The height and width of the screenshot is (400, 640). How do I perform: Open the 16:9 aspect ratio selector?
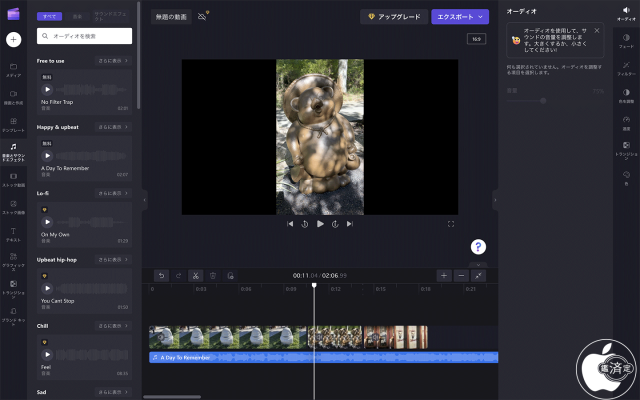tap(476, 40)
